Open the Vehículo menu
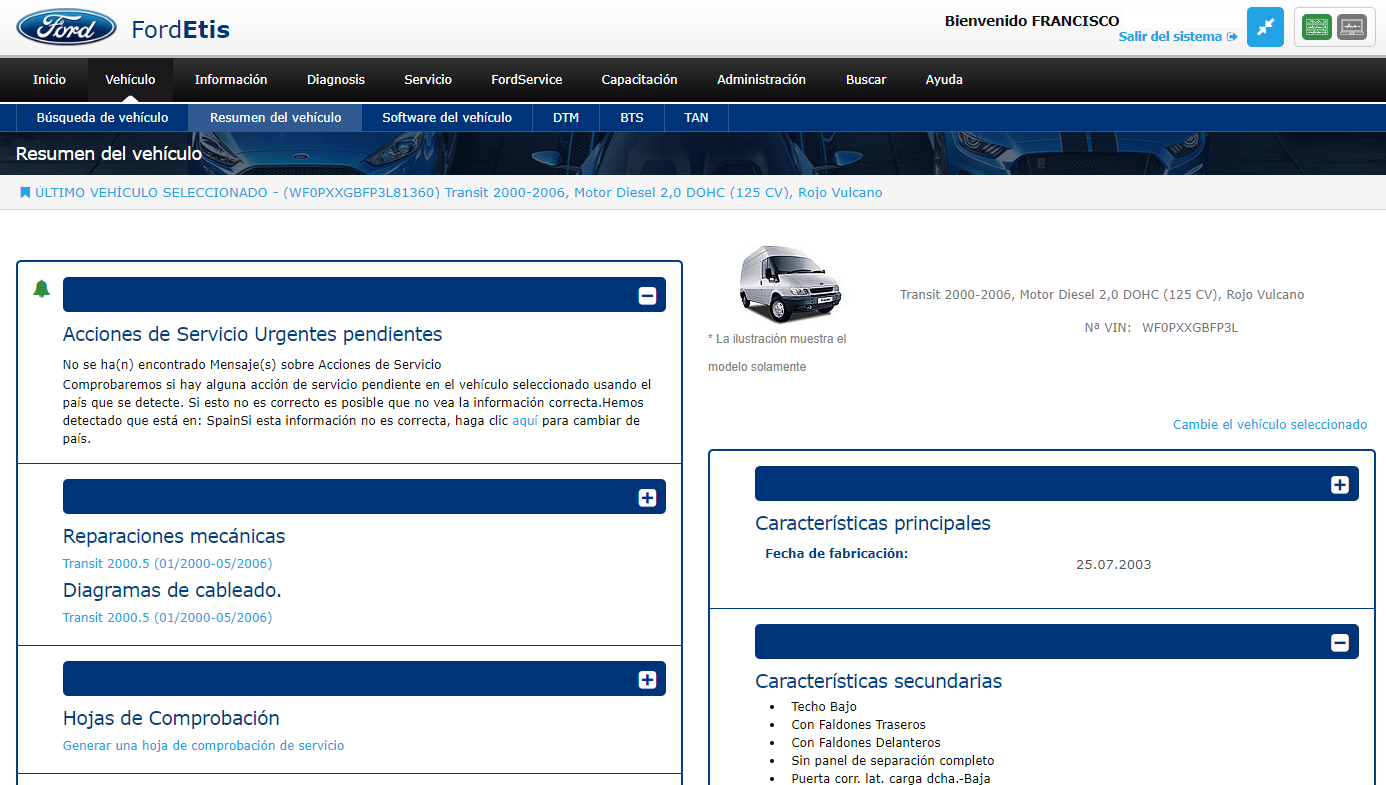The image size is (1386, 785). tap(130, 80)
